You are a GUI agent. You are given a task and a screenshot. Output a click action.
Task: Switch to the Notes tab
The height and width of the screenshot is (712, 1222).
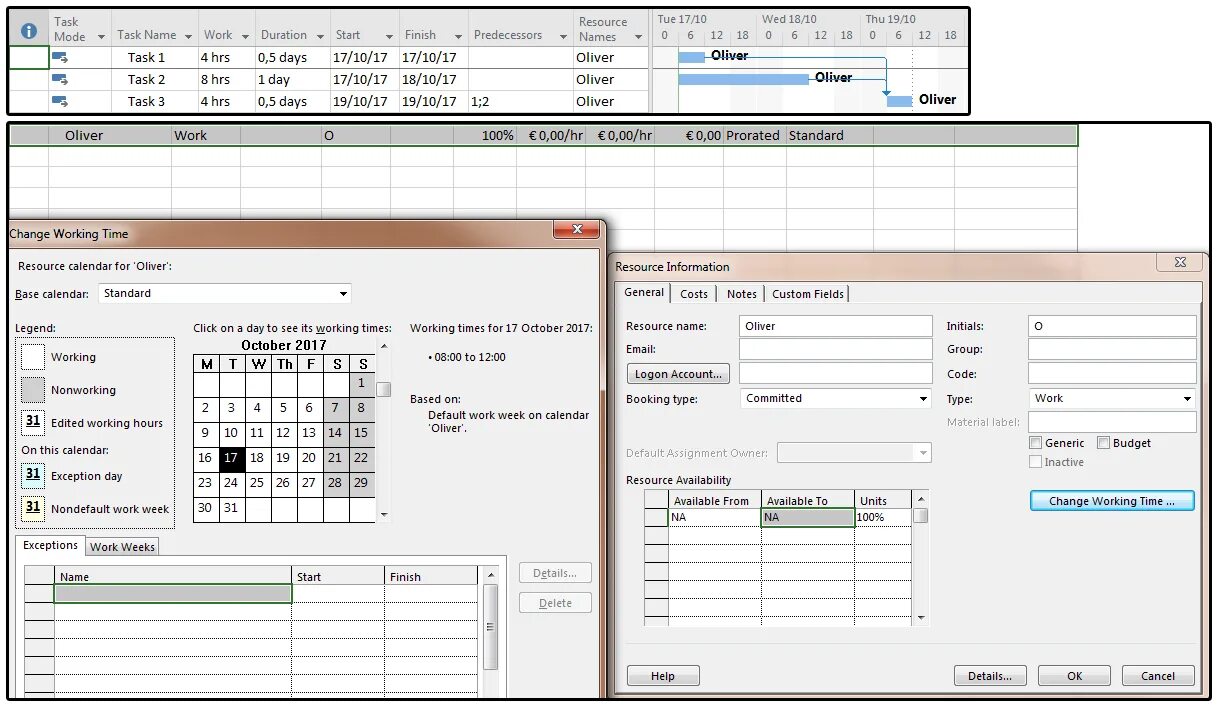(741, 294)
